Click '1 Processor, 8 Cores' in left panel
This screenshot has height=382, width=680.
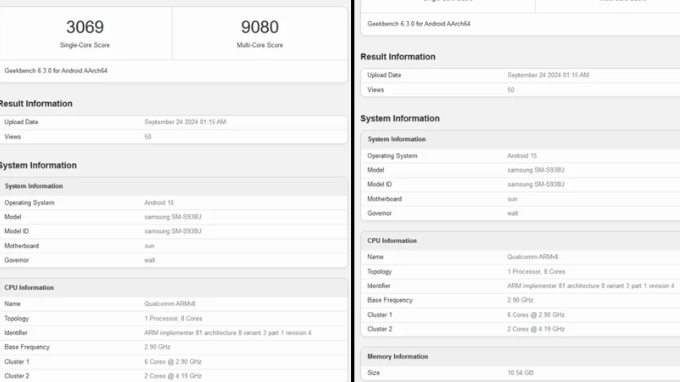173,318
